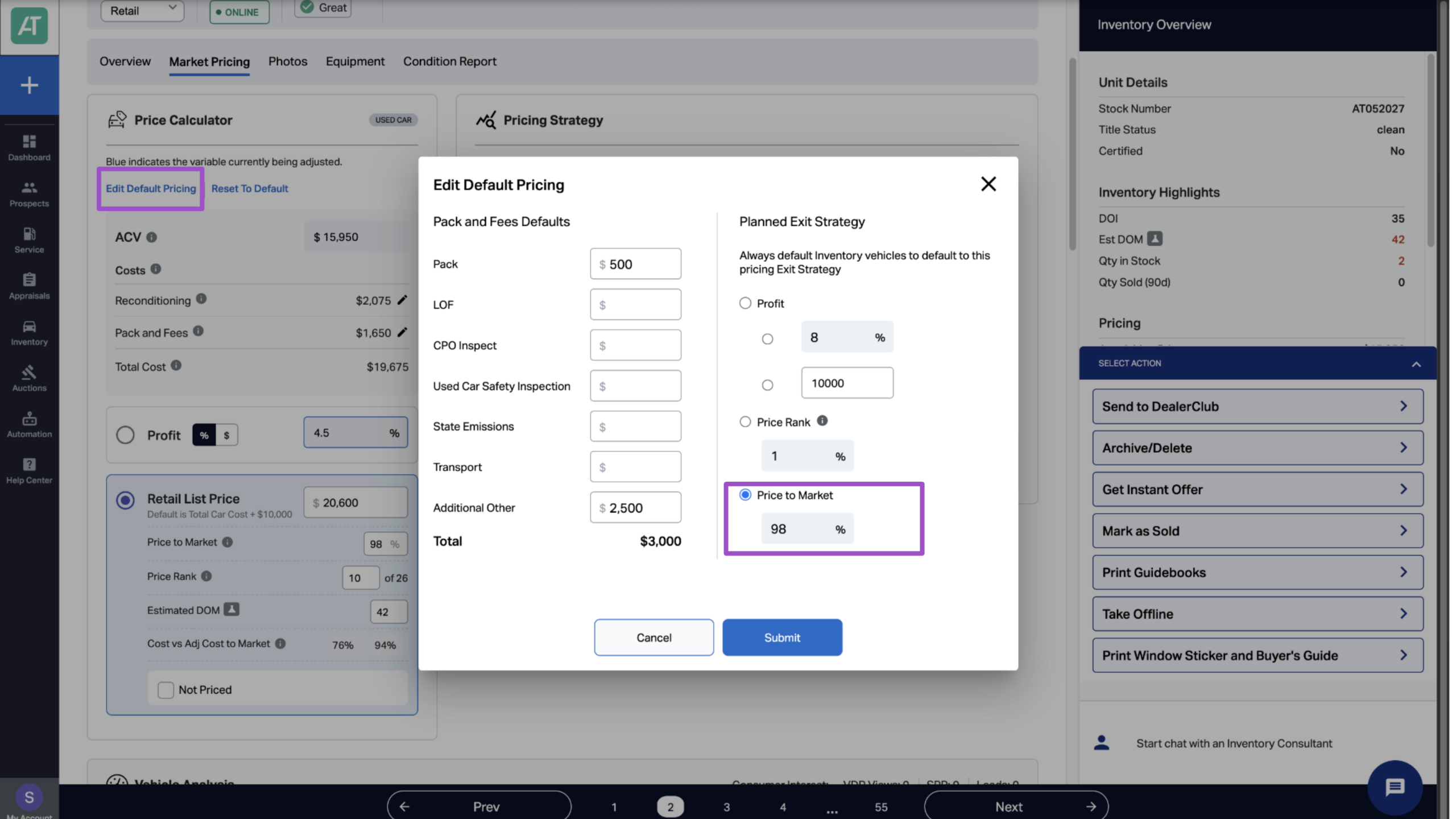Screen dimensions: 1456x819
Task: Click the Total Cost info icon
Action: pos(176,365)
